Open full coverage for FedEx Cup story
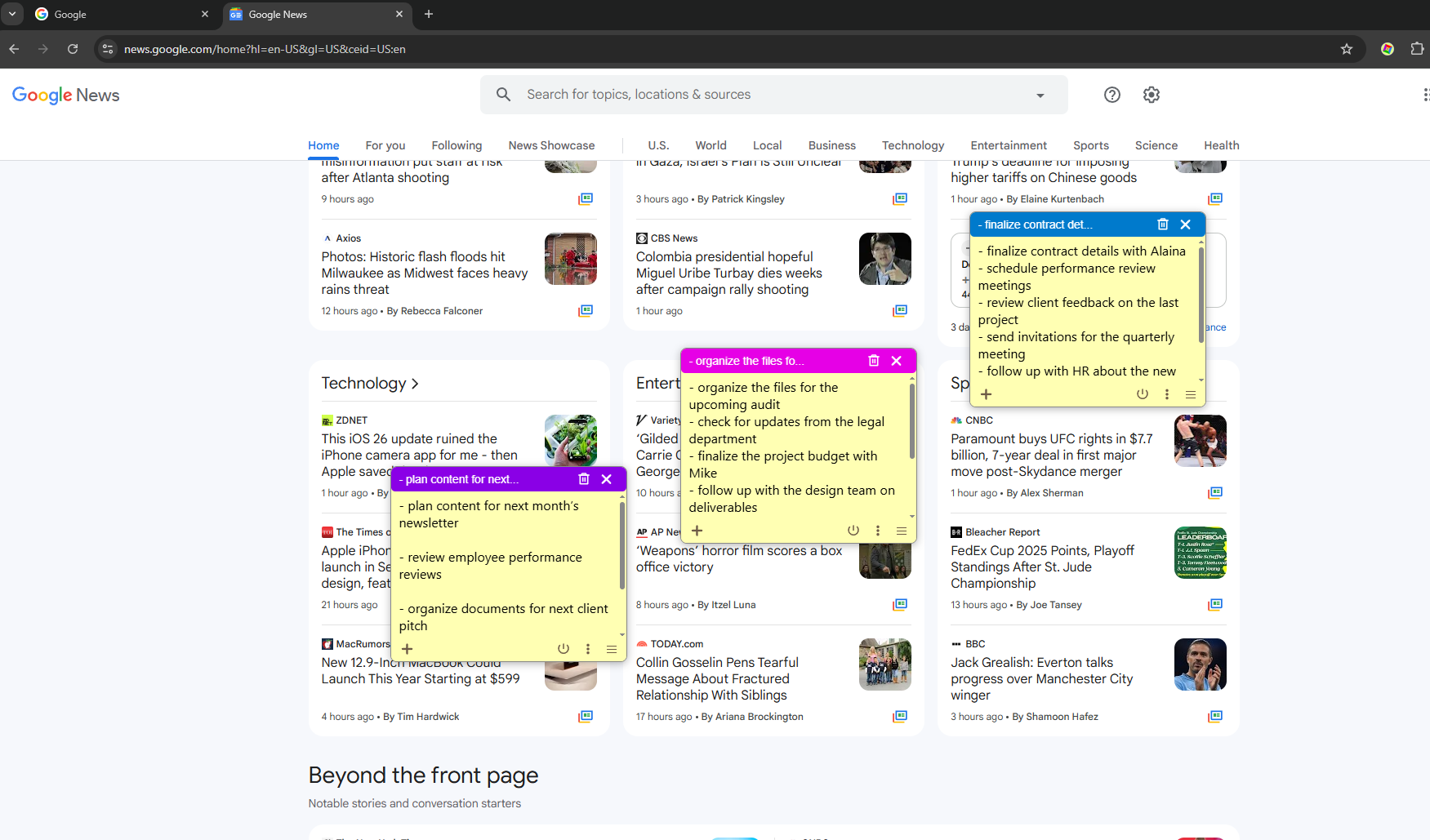The image size is (1430, 840). tap(1215, 605)
